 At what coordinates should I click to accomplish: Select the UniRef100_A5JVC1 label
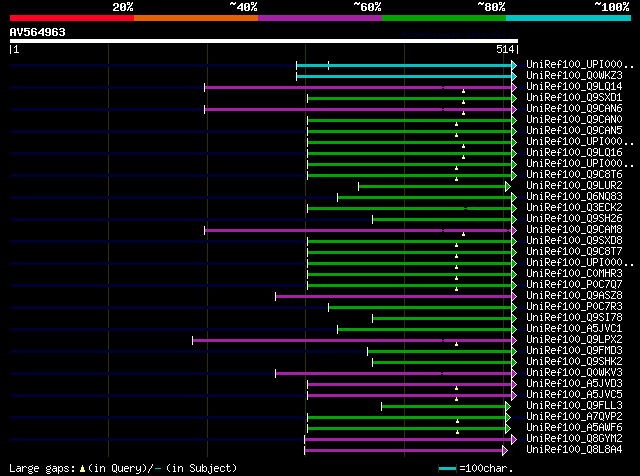[574, 329]
